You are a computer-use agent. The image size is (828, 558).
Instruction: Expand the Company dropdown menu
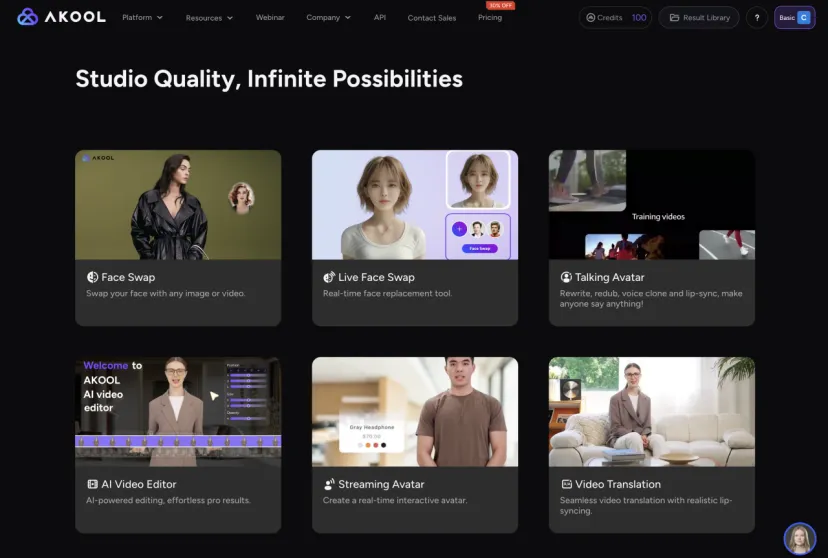click(x=328, y=17)
